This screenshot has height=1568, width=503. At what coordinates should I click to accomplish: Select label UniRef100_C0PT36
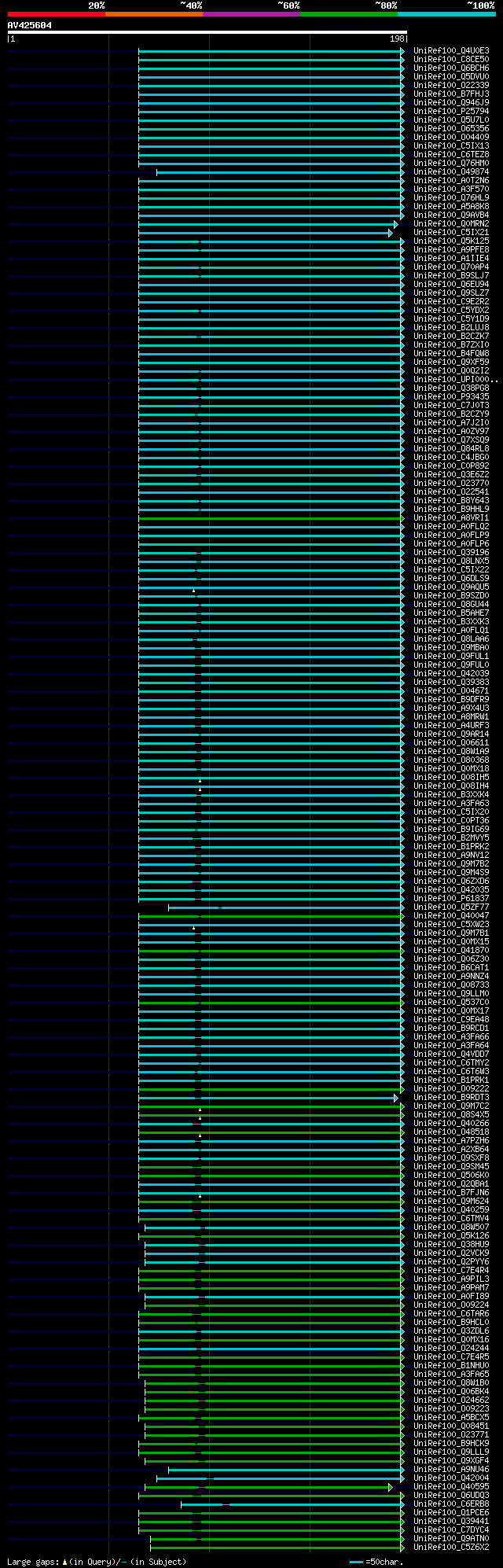pyautogui.click(x=451, y=821)
